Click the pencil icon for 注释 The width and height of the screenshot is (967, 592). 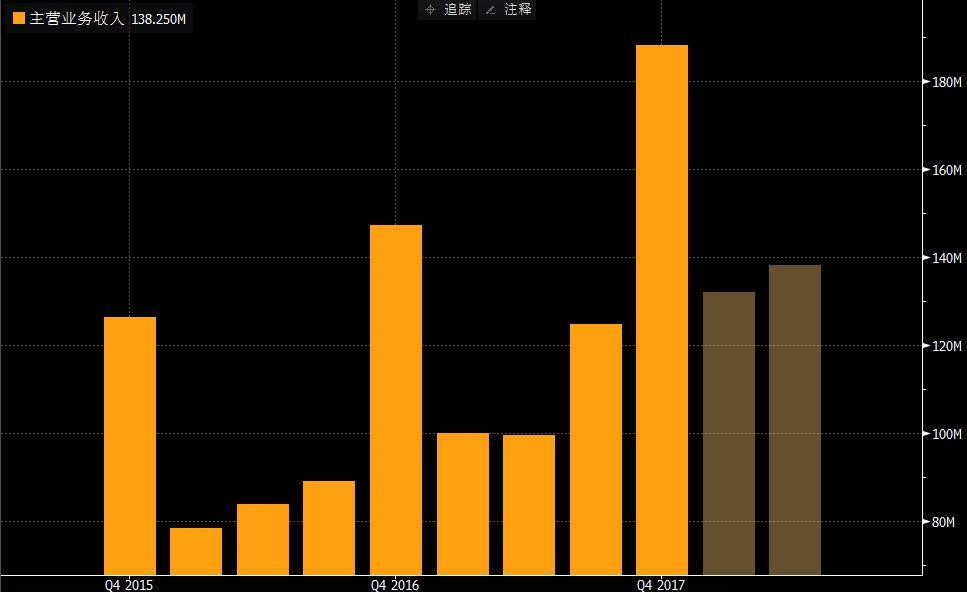(490, 9)
